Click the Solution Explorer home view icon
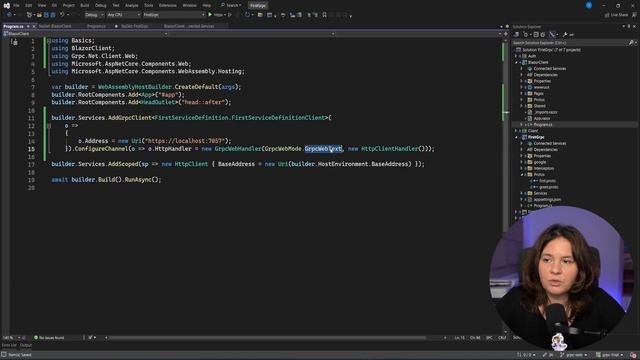This screenshot has width=640, height=360. pos(516,35)
